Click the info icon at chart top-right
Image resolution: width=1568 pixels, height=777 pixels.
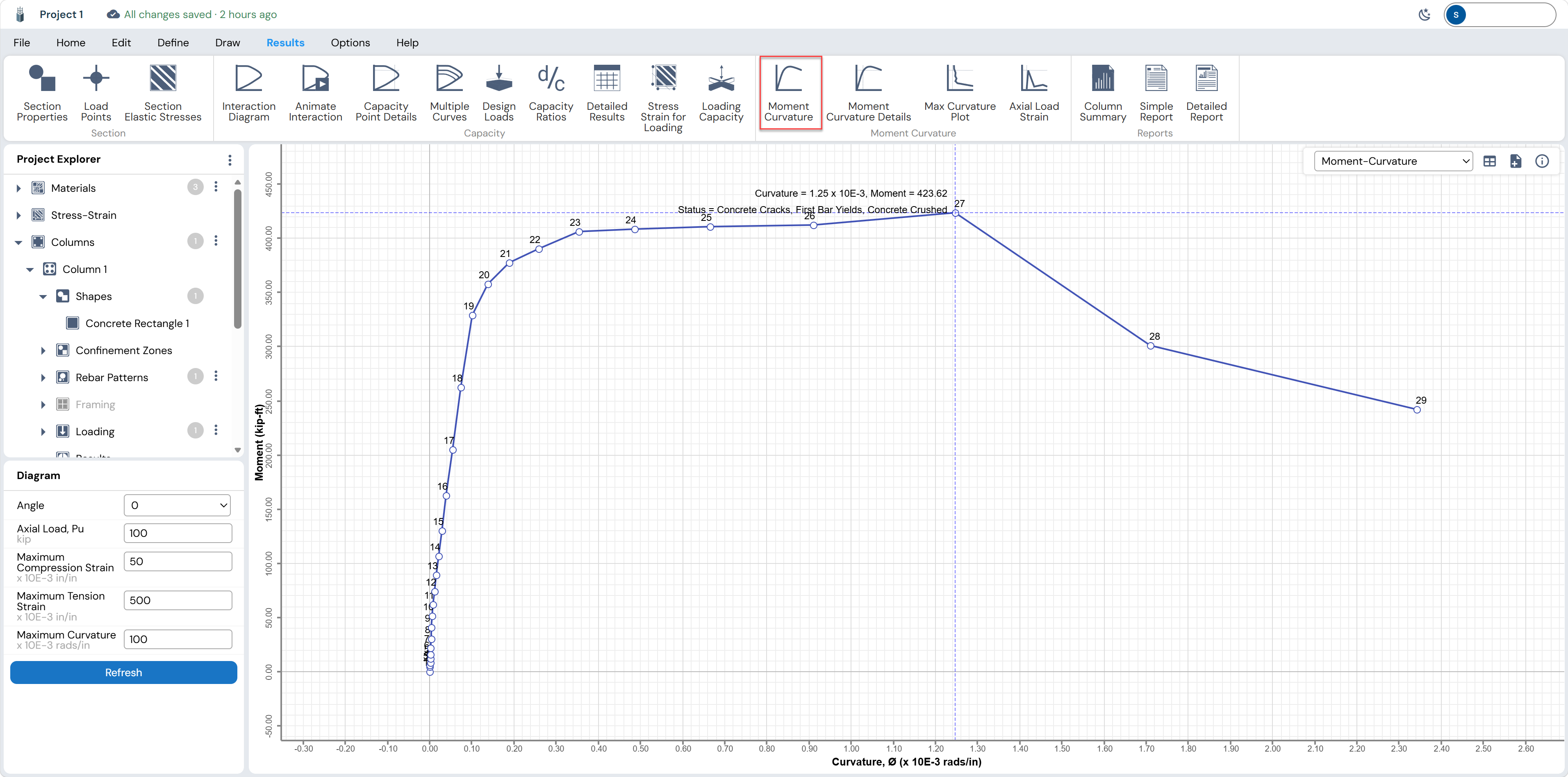pos(1542,161)
